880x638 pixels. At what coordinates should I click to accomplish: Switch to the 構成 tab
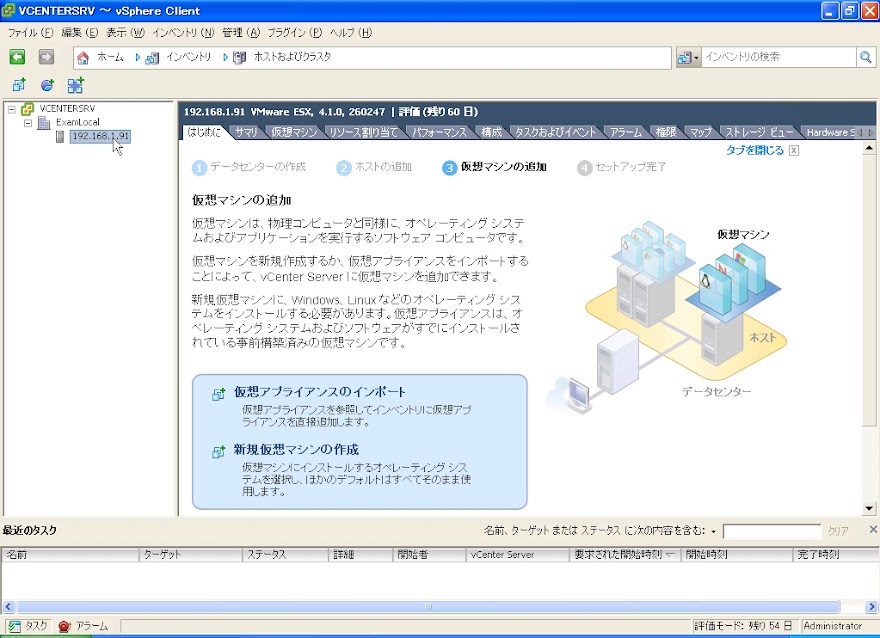pos(491,132)
